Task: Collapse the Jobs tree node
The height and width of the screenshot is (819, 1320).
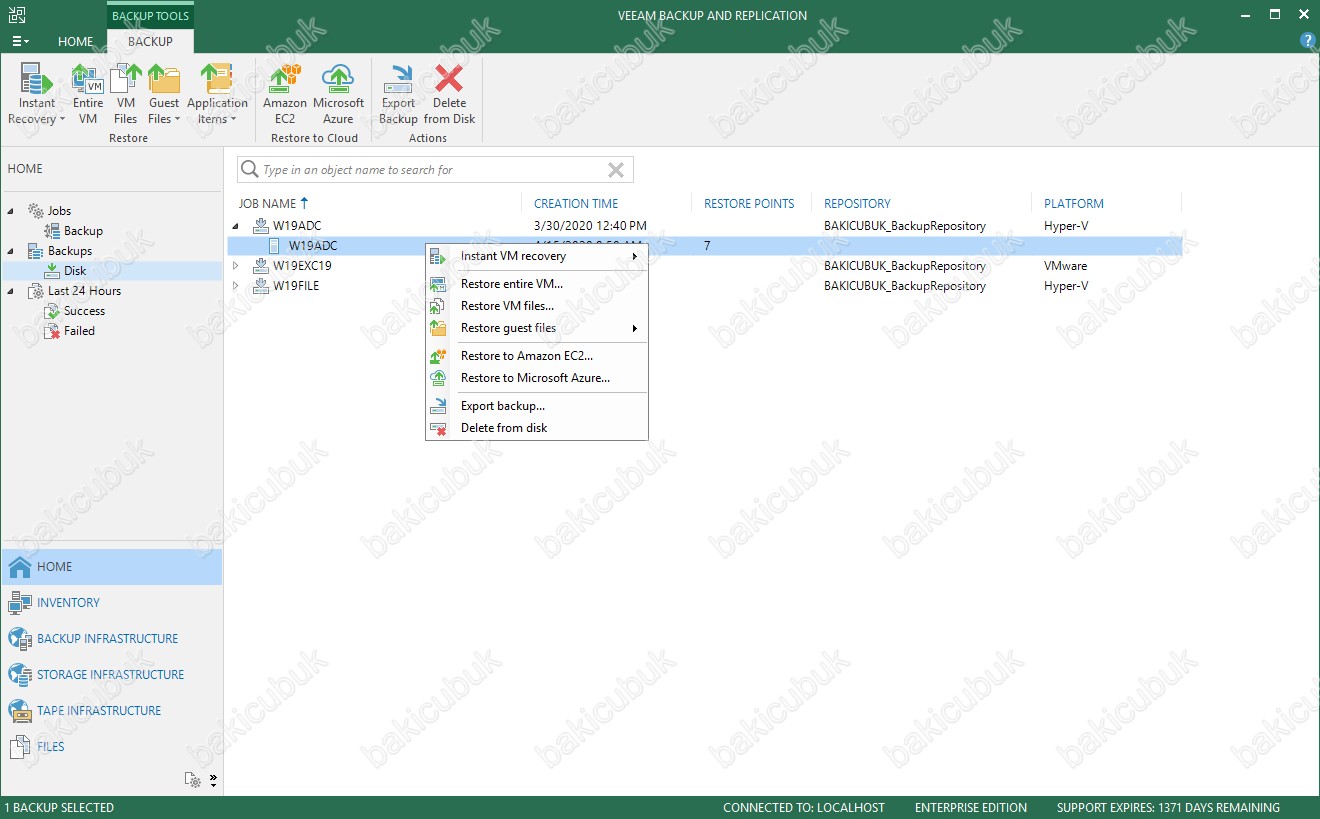Action: (12, 211)
